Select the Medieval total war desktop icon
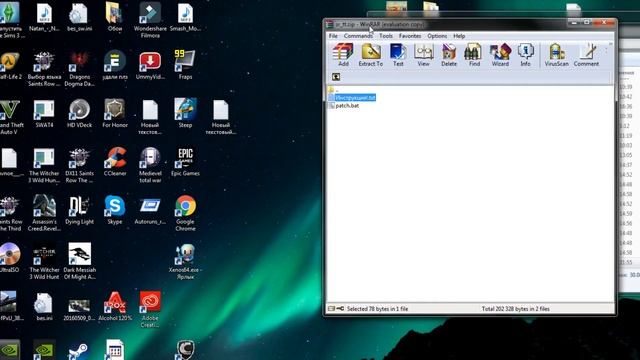 (150, 165)
